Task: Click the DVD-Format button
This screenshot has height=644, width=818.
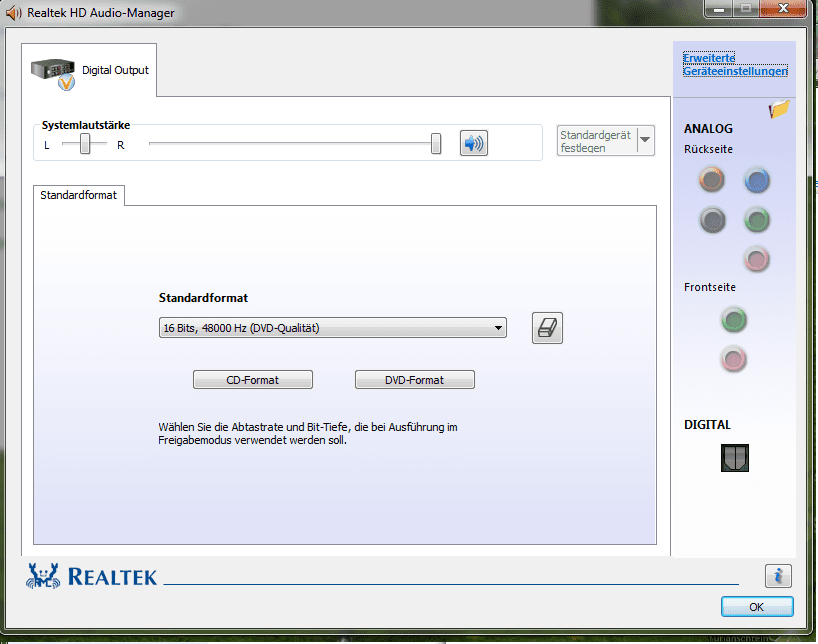Action: [415, 380]
